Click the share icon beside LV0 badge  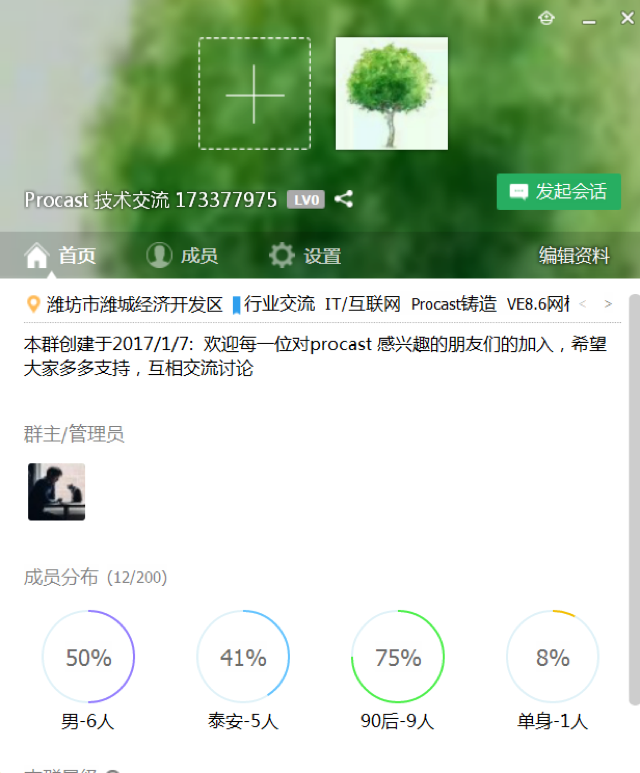tap(344, 199)
